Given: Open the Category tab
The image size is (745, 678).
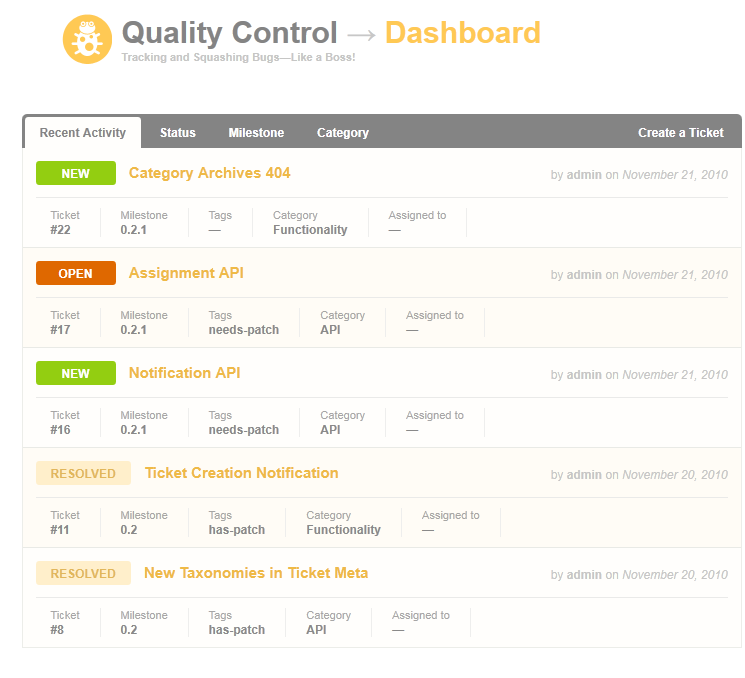Looking at the screenshot, I should point(343,133).
